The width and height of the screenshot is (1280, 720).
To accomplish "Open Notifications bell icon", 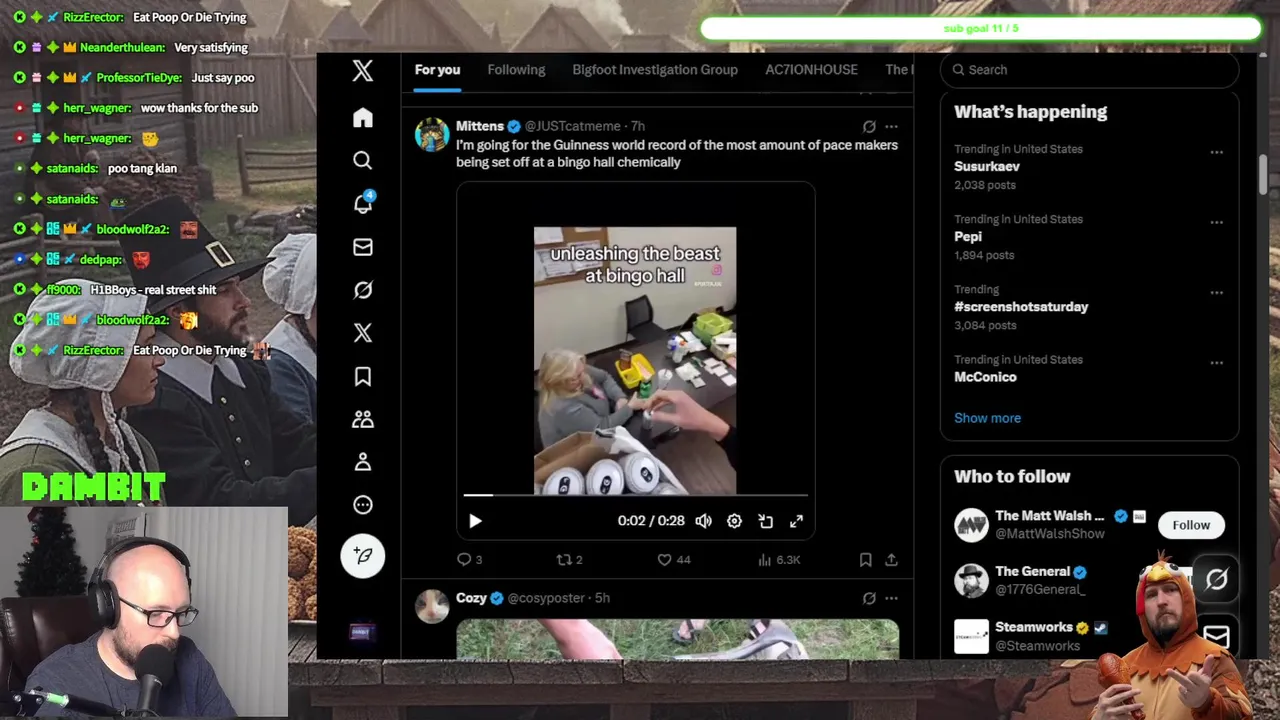I will pos(363,203).
